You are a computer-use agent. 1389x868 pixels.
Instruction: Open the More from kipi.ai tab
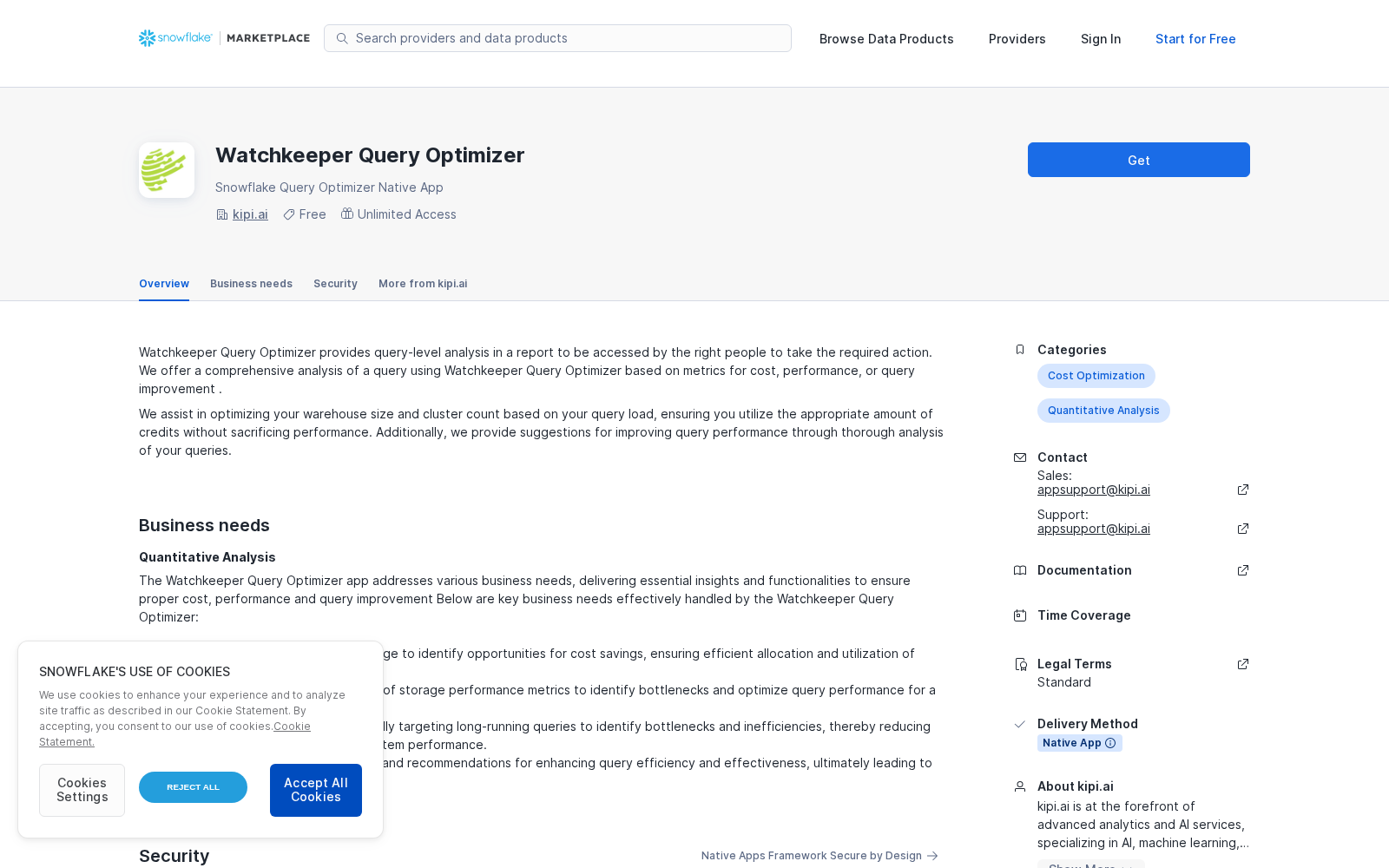(x=423, y=284)
